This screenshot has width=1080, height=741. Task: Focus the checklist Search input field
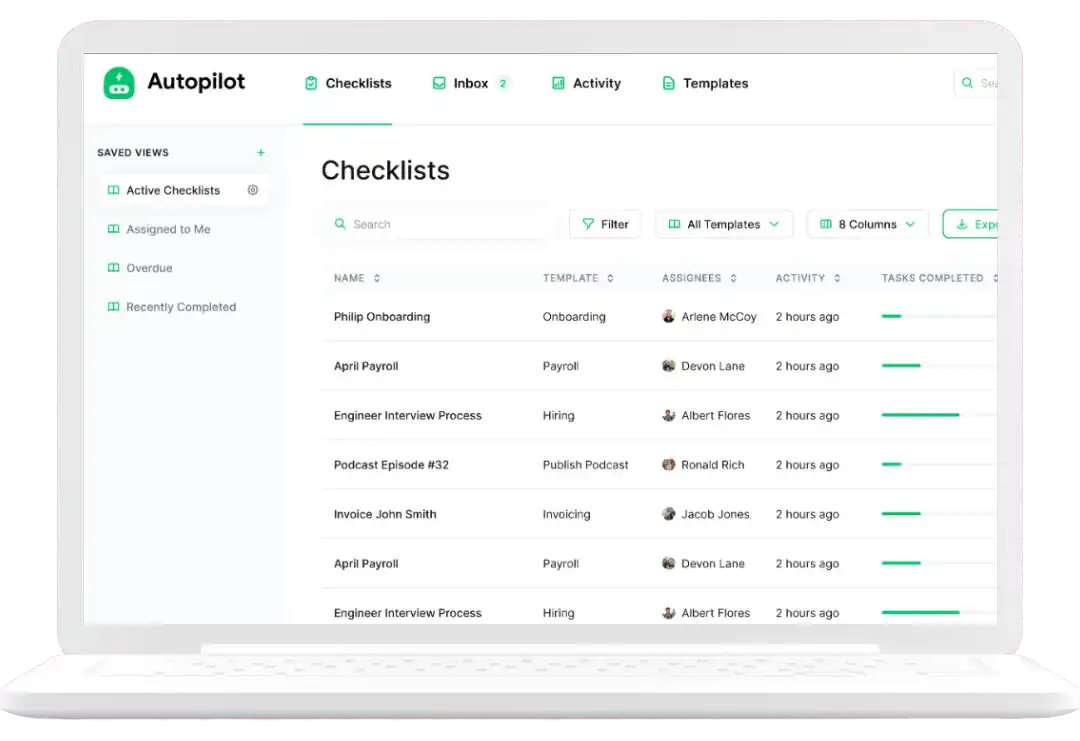(x=440, y=224)
